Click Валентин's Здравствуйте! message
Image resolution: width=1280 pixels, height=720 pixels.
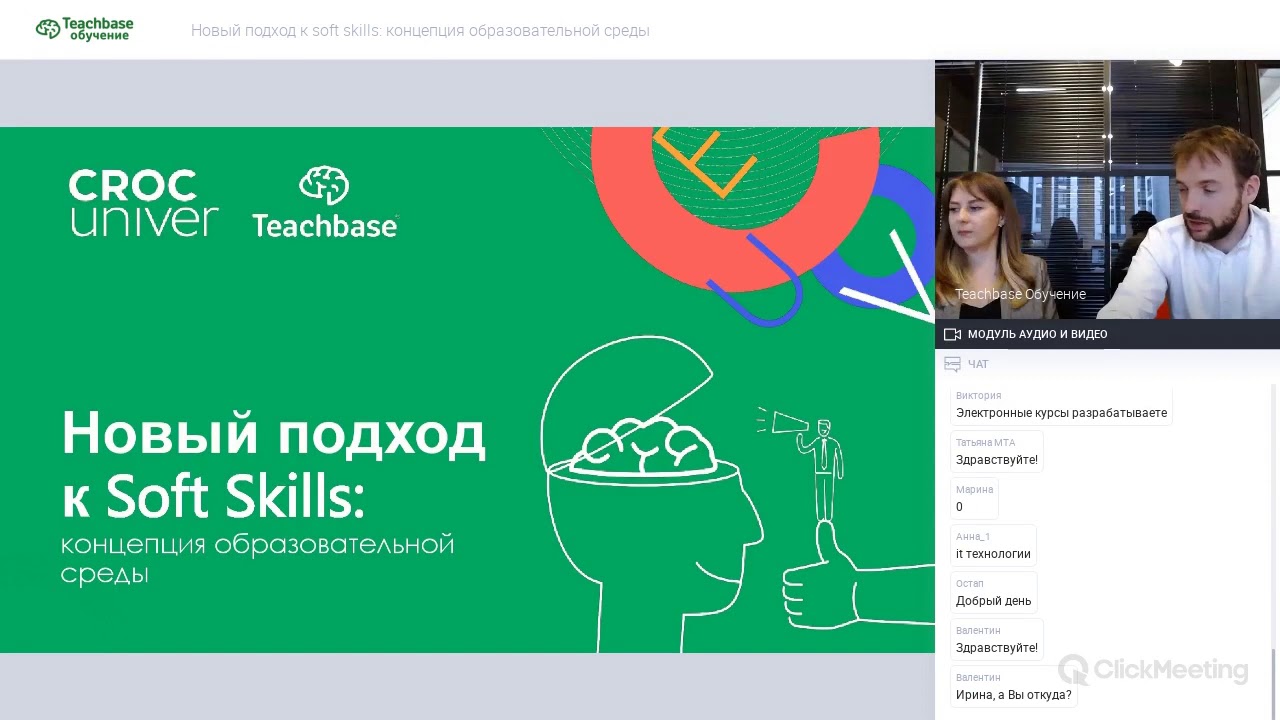(996, 640)
